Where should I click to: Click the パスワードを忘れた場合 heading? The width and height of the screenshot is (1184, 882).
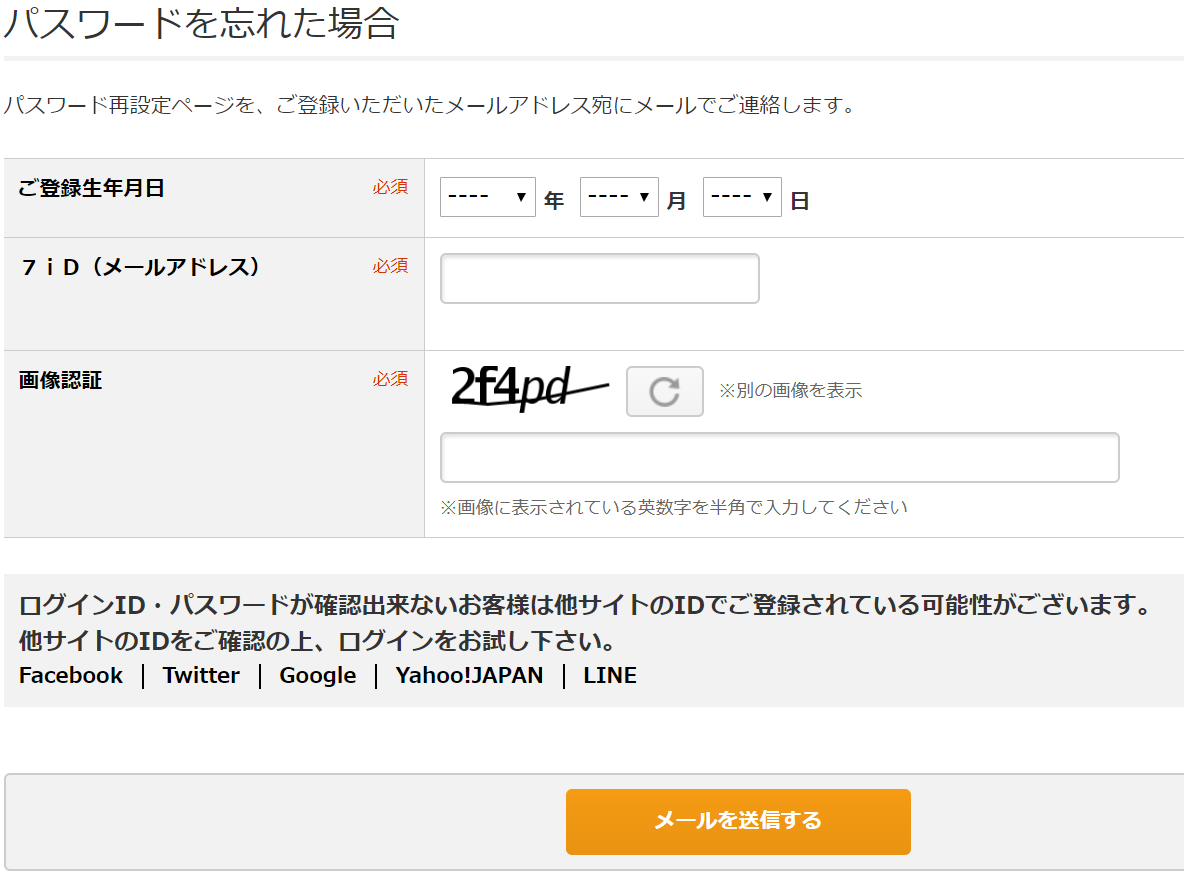pos(201,22)
